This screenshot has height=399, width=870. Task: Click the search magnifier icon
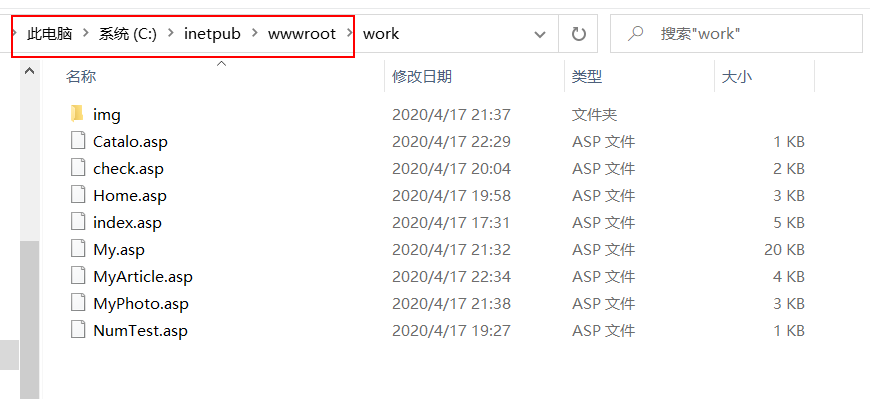point(635,33)
